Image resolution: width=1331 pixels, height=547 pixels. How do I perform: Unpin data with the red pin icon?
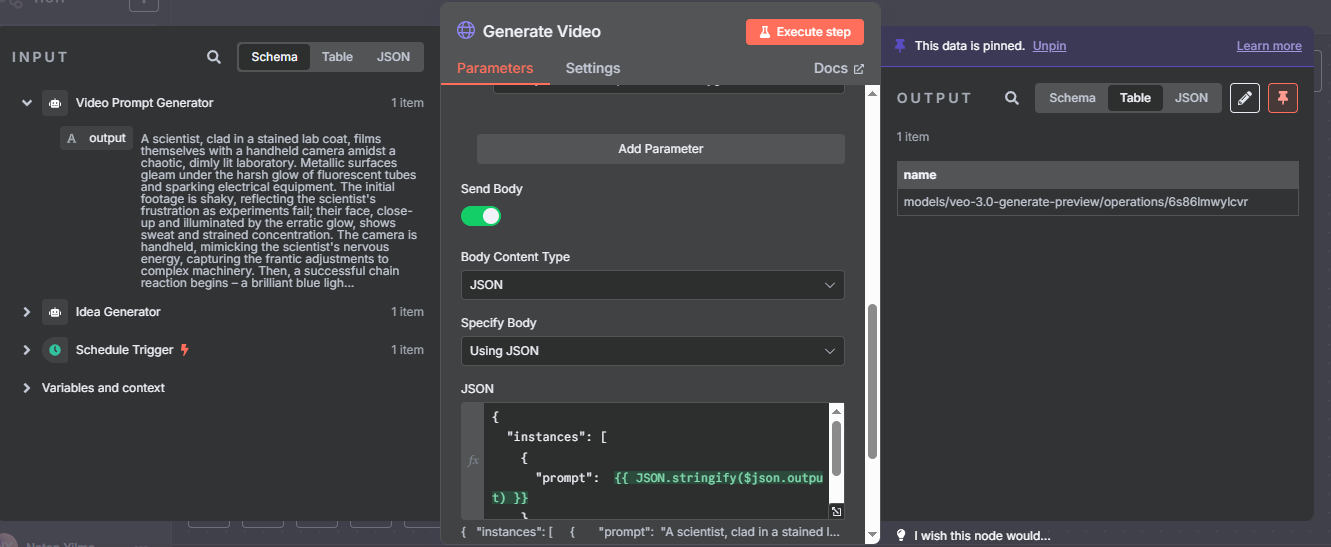coord(1283,98)
